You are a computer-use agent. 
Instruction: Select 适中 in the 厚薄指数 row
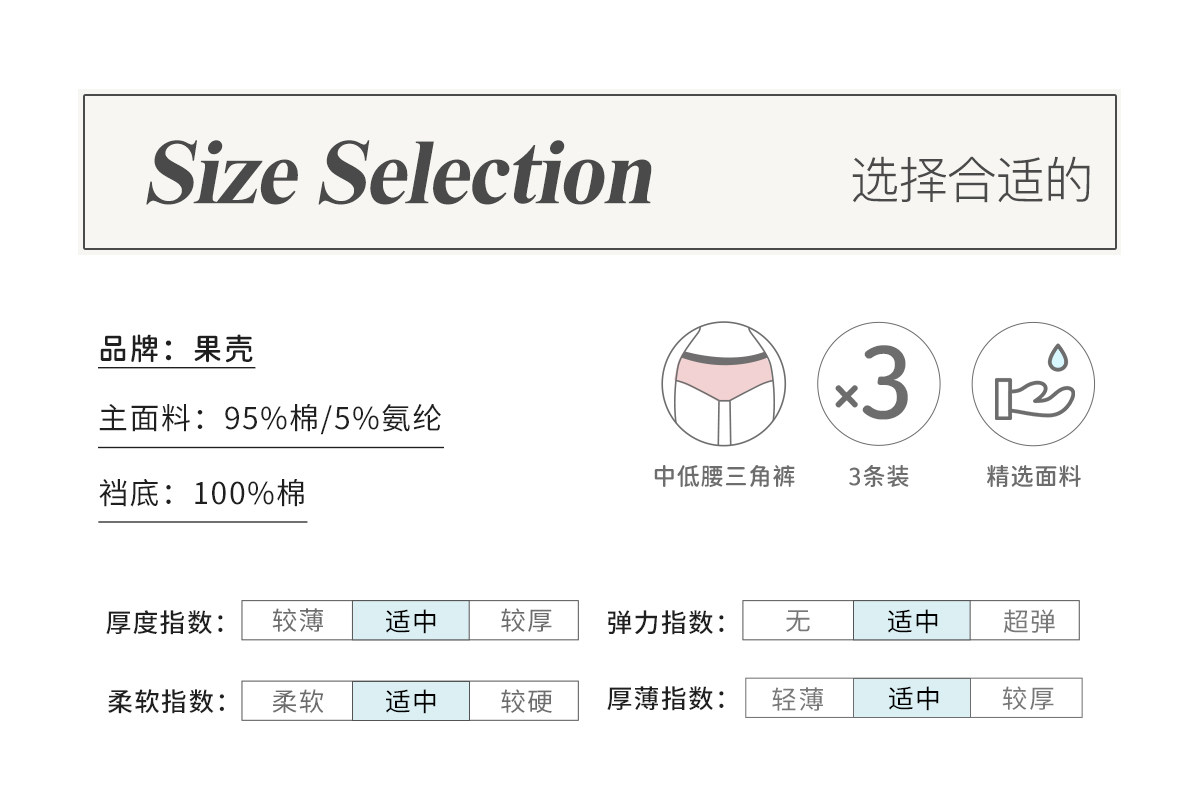coord(912,698)
